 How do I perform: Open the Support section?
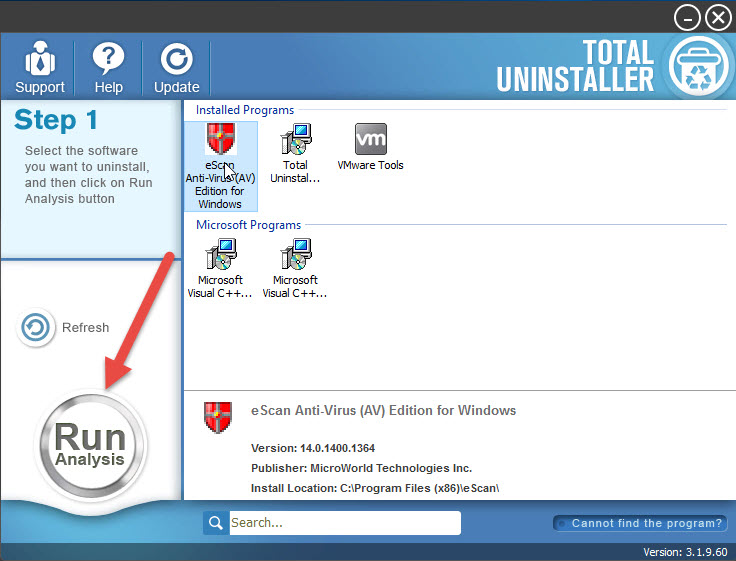click(39, 68)
